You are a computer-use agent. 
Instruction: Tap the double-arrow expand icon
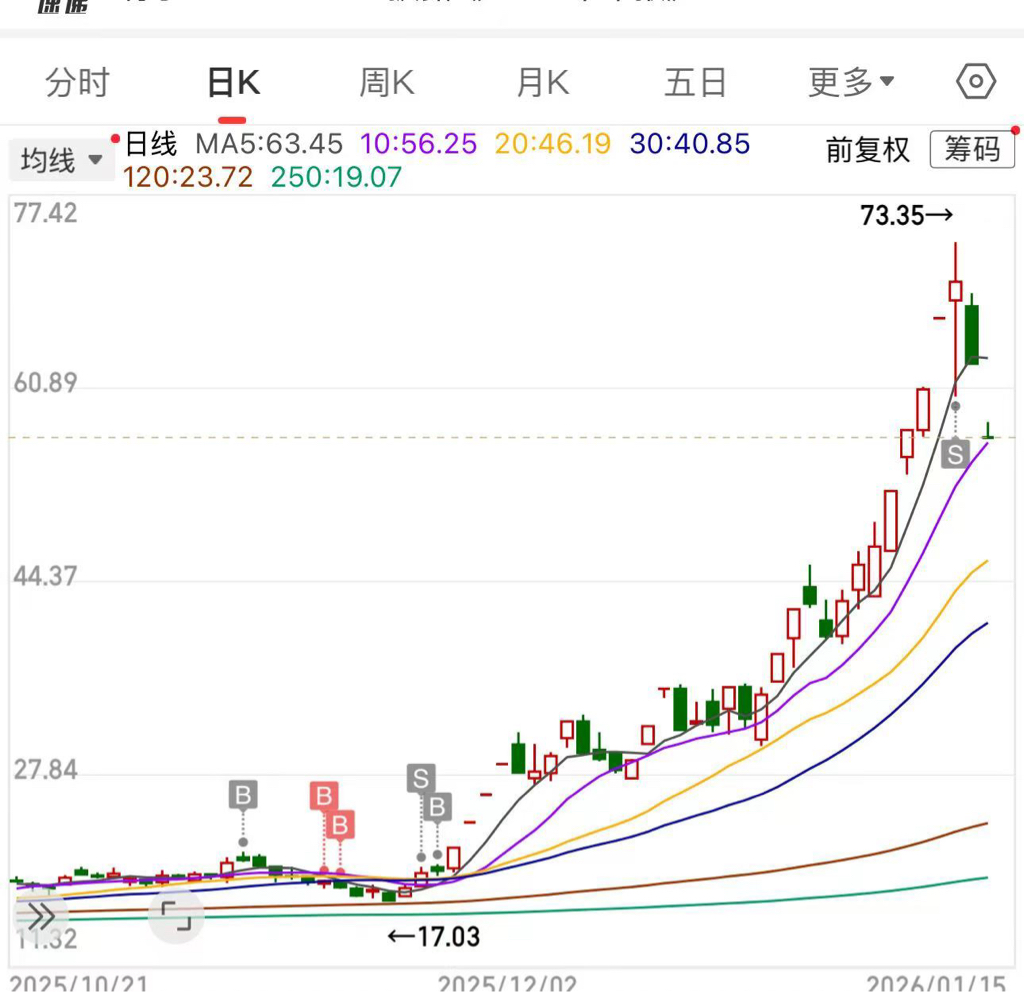pyautogui.click(x=41, y=916)
